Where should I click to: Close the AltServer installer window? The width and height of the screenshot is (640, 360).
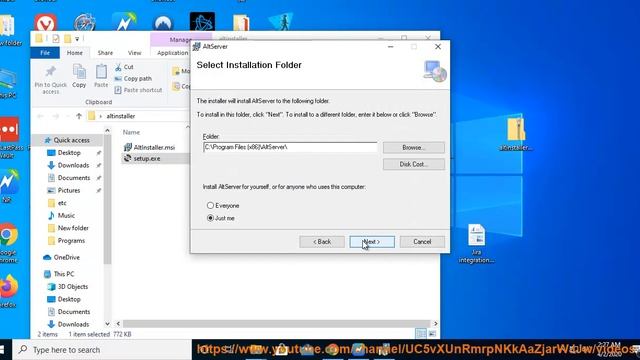pyautogui.click(x=438, y=47)
